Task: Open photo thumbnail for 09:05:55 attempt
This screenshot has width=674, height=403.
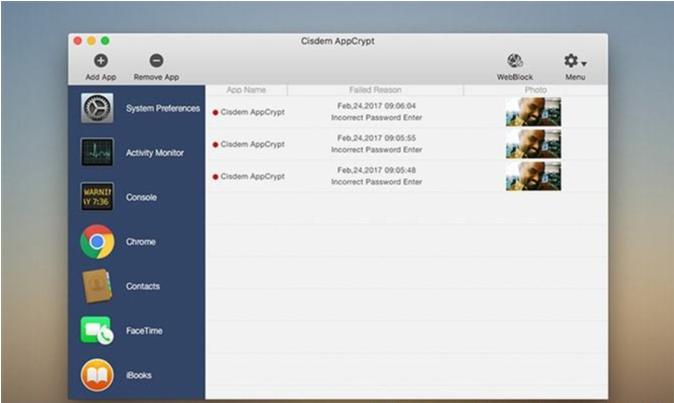Action: (533, 143)
